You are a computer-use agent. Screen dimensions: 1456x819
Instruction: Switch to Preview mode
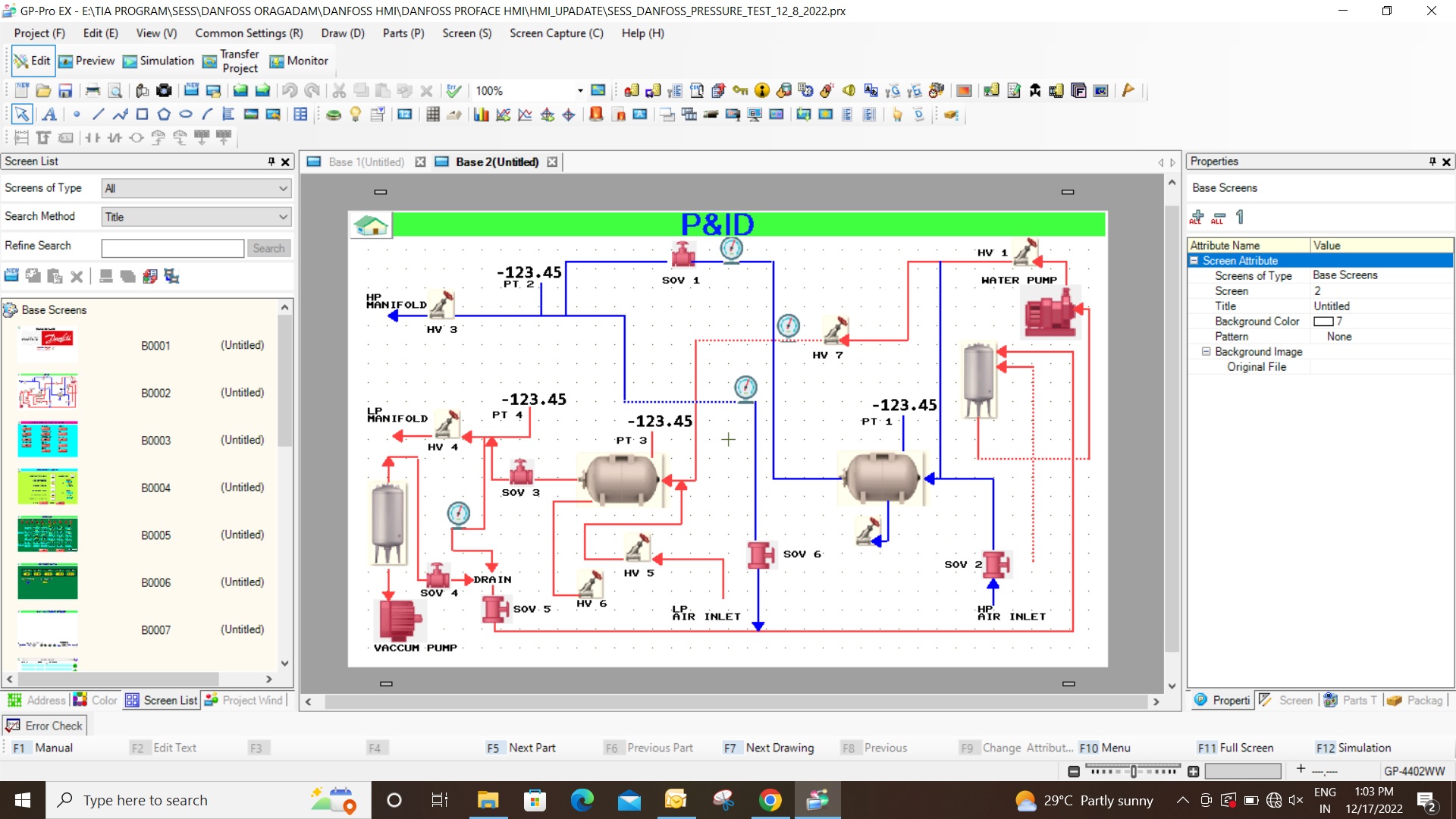pyautogui.click(x=87, y=61)
